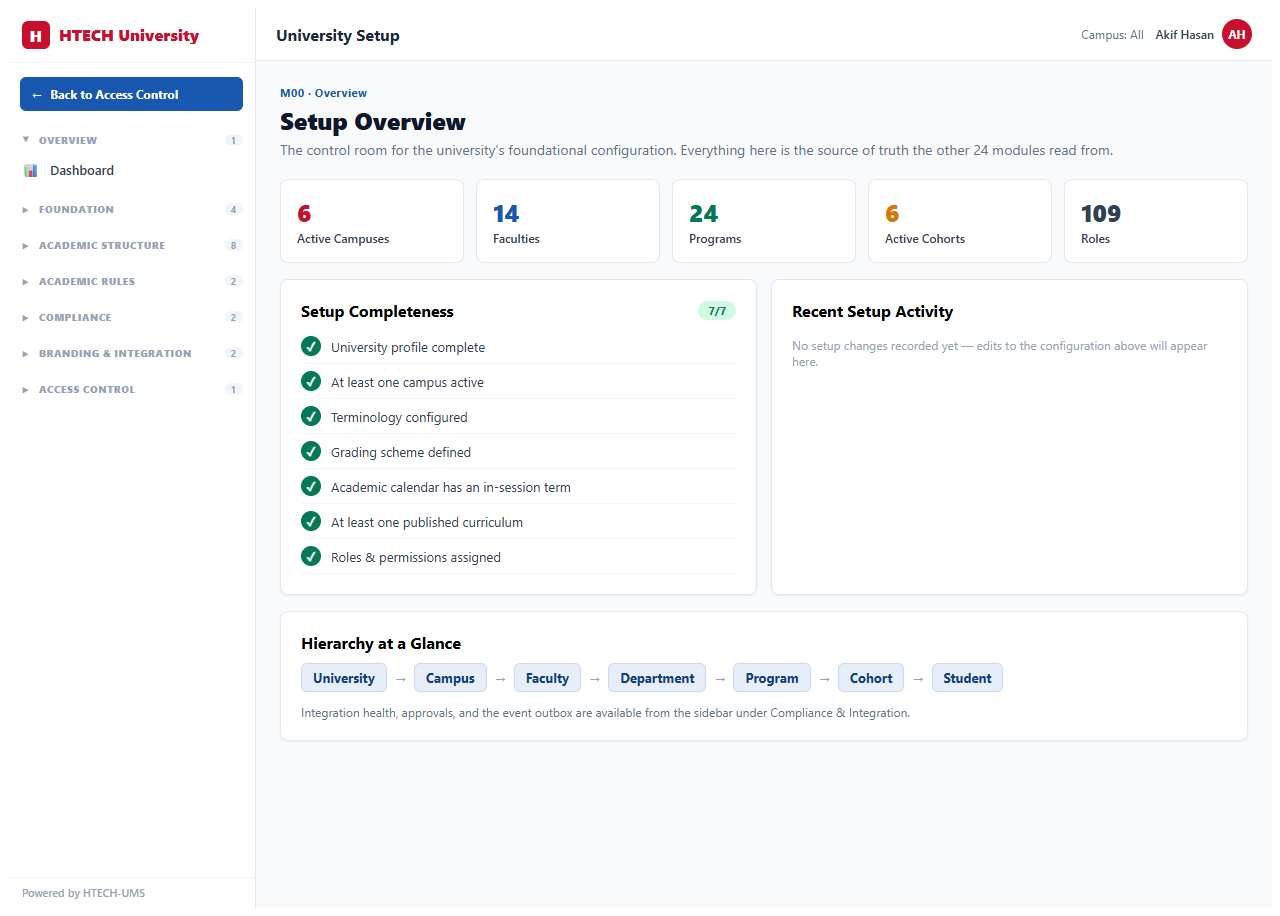
Task: Click checkmark beside Roles & permissions assigned
Action: click(311, 556)
